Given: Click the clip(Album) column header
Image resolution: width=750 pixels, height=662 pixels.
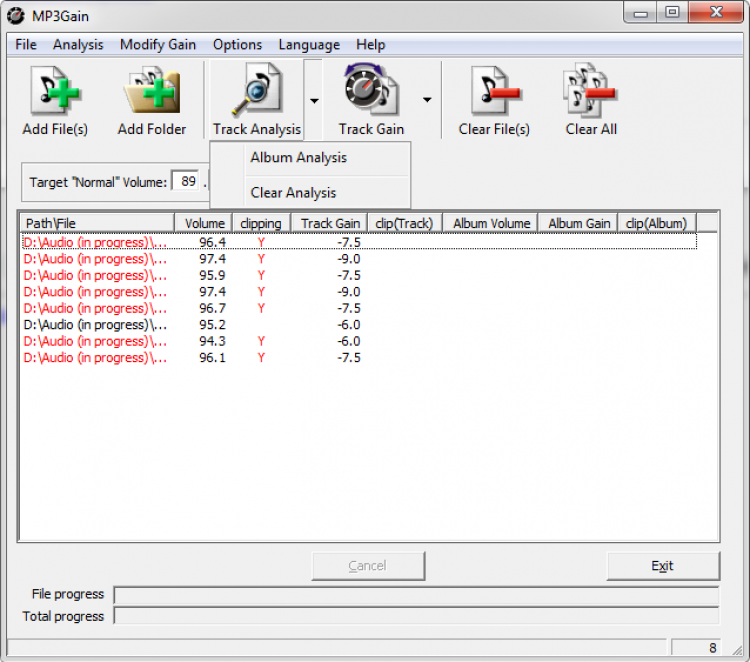Looking at the screenshot, I should [657, 223].
